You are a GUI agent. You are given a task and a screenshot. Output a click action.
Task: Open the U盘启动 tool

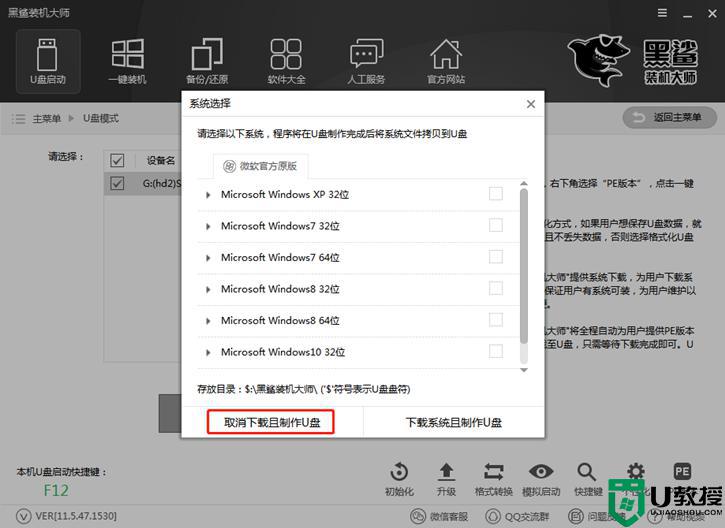48,61
